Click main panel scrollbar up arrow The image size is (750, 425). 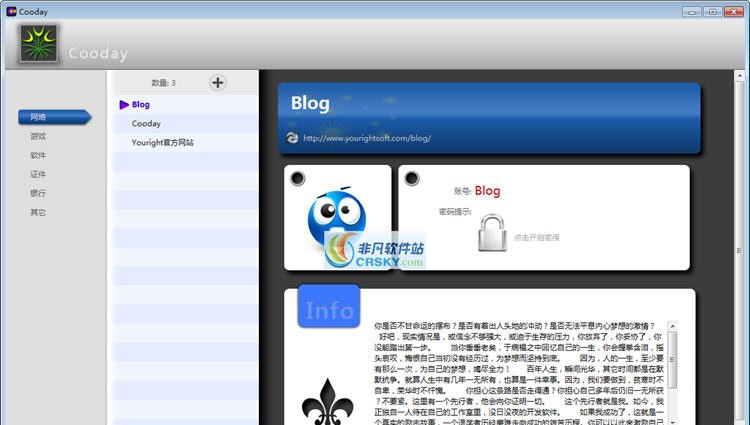[739, 76]
